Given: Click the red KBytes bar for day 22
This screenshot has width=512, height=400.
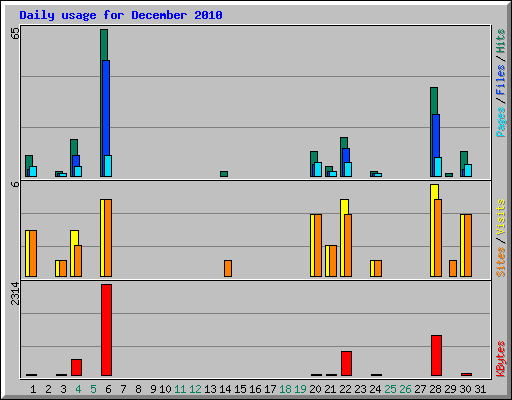Looking at the screenshot, I should 346,364.
